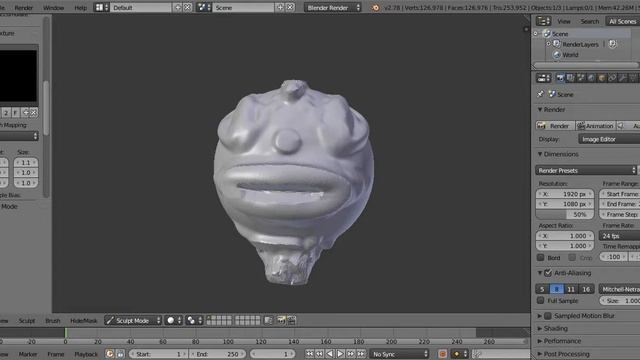Switch to Scene properties tab icon
Screen dimensions: 640x360
580,78
